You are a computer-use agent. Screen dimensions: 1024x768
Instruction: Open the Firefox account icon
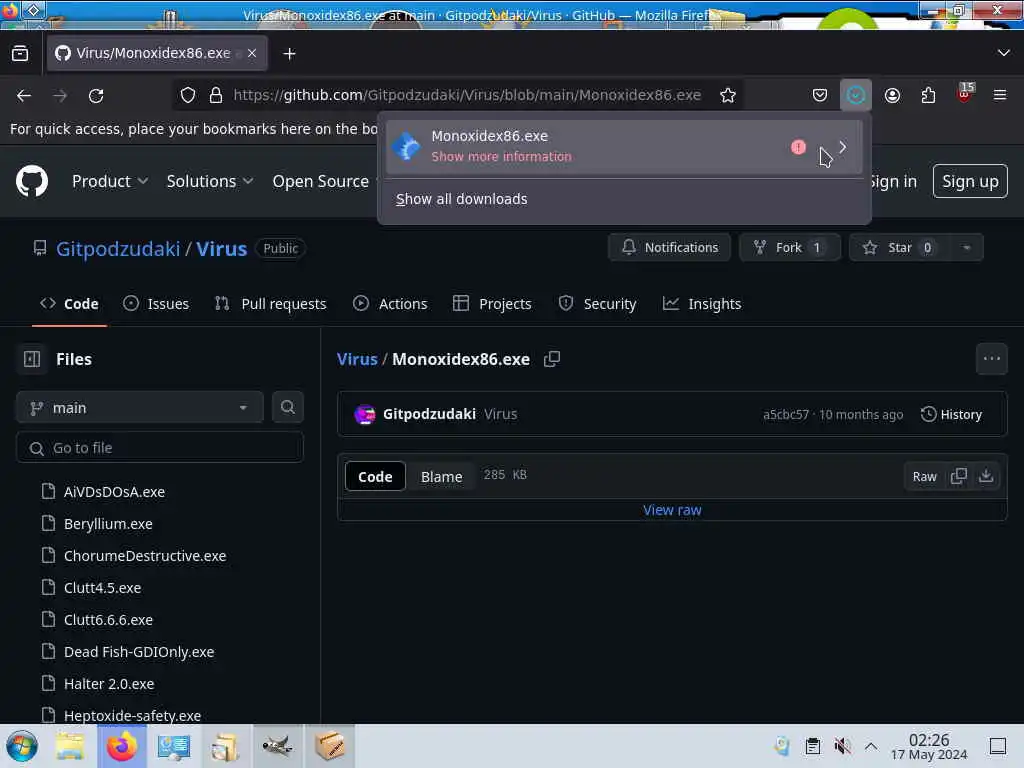[x=892, y=95]
